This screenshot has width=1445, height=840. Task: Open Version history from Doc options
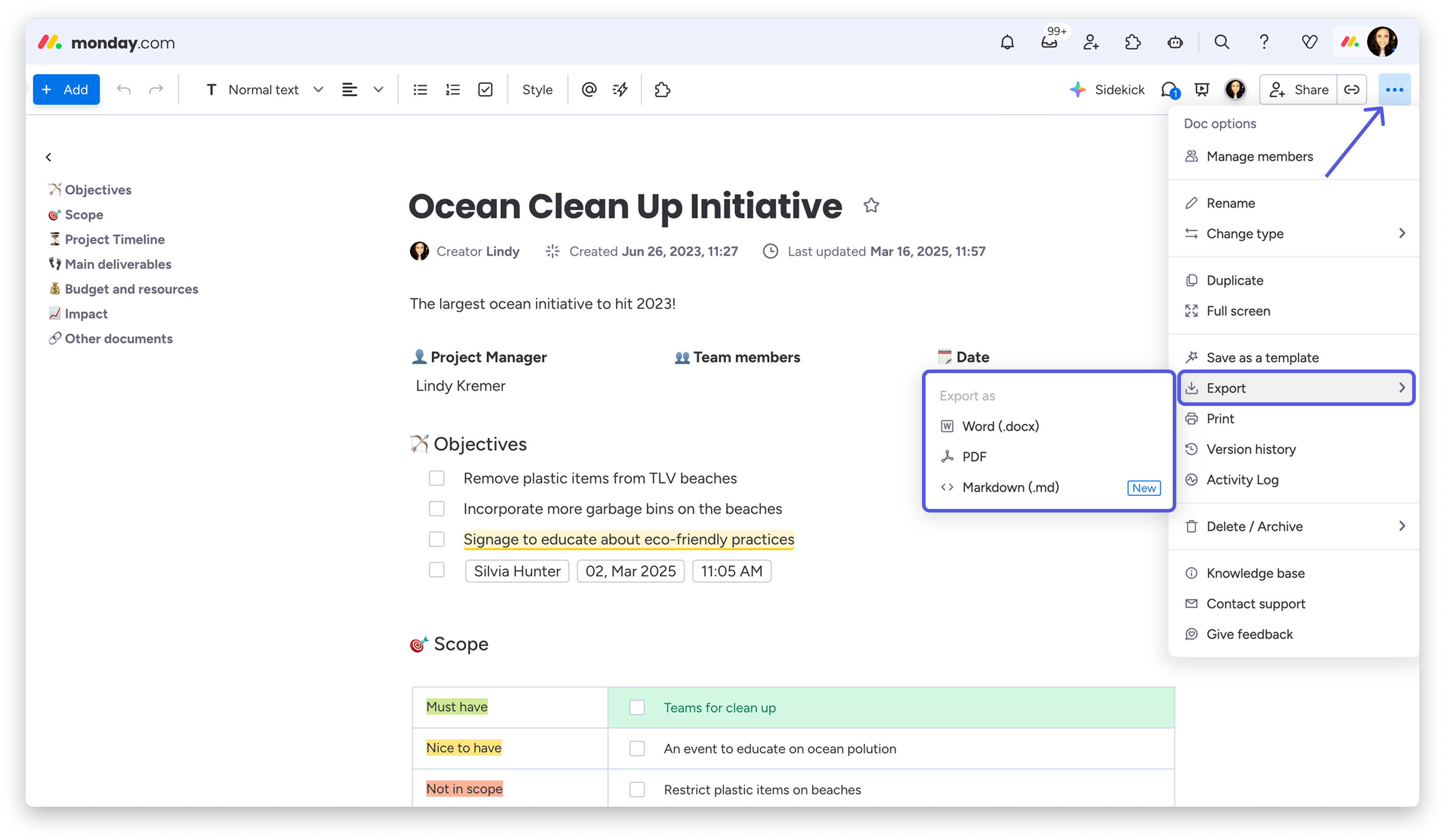pos(1251,448)
